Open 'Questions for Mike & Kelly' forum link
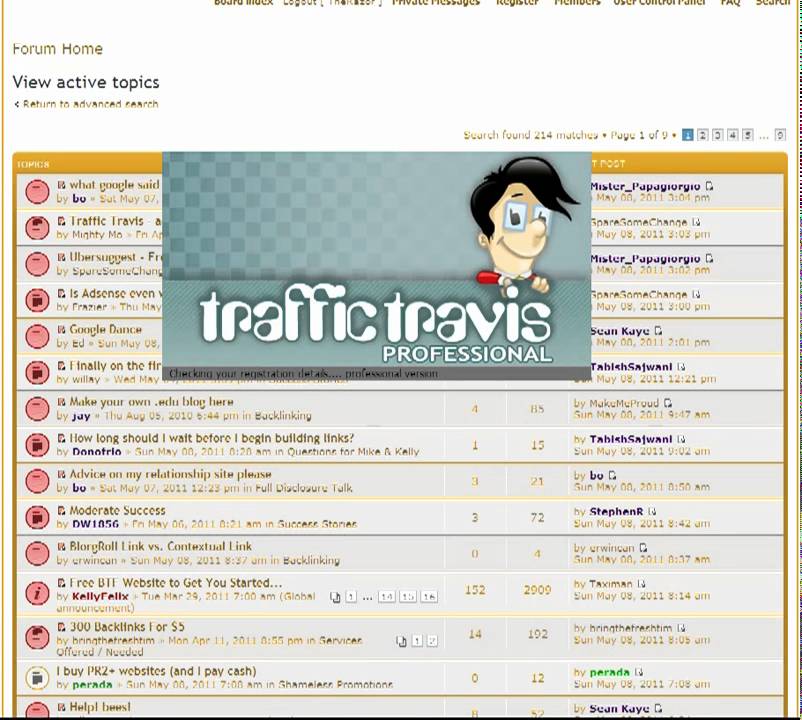Screen dimensions: 802x720 (x=353, y=452)
